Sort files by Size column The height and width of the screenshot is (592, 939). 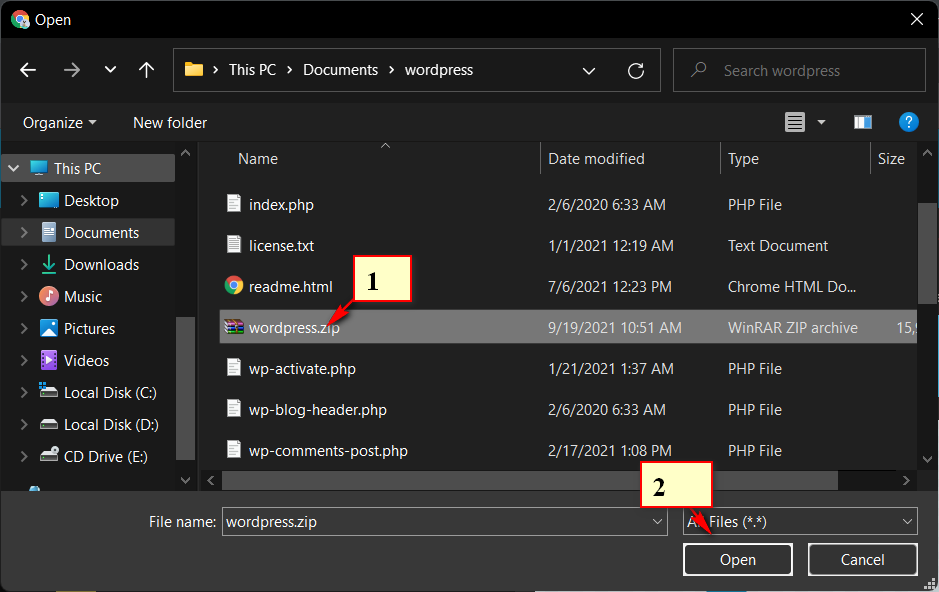[890, 159]
